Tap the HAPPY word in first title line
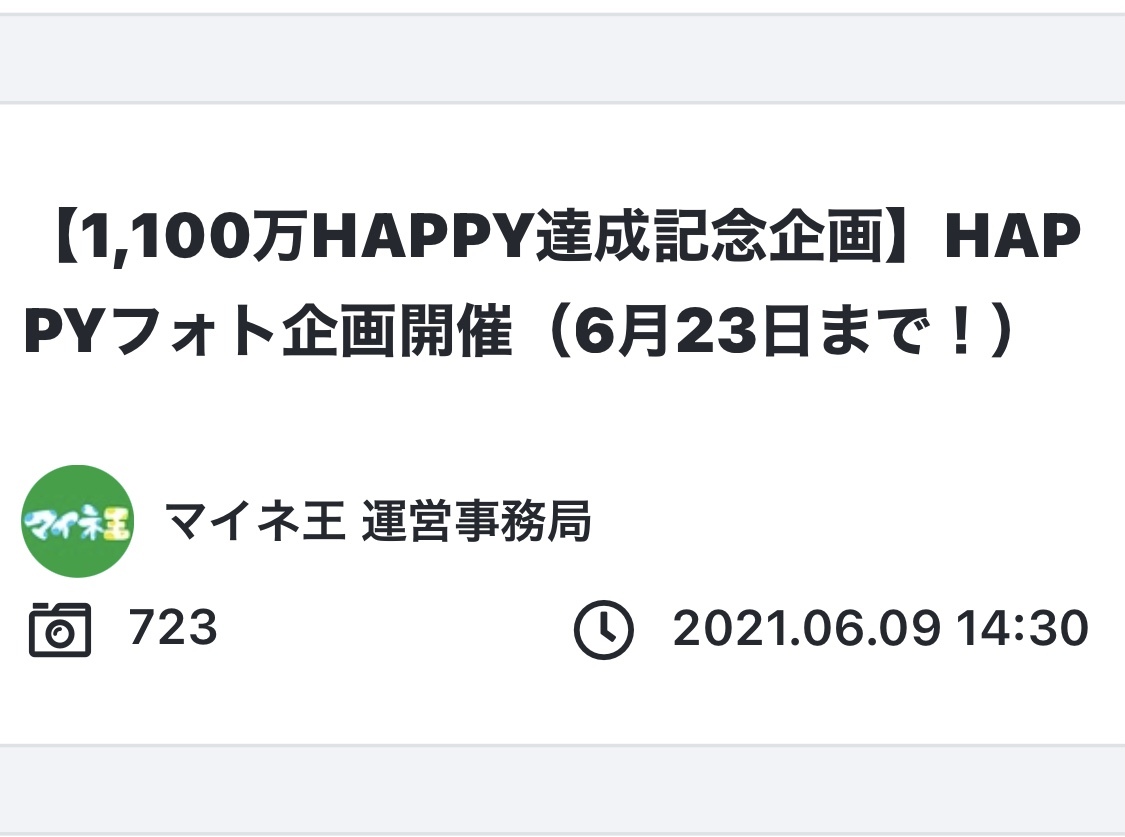This screenshot has height=837, width=1125. (x=423, y=236)
